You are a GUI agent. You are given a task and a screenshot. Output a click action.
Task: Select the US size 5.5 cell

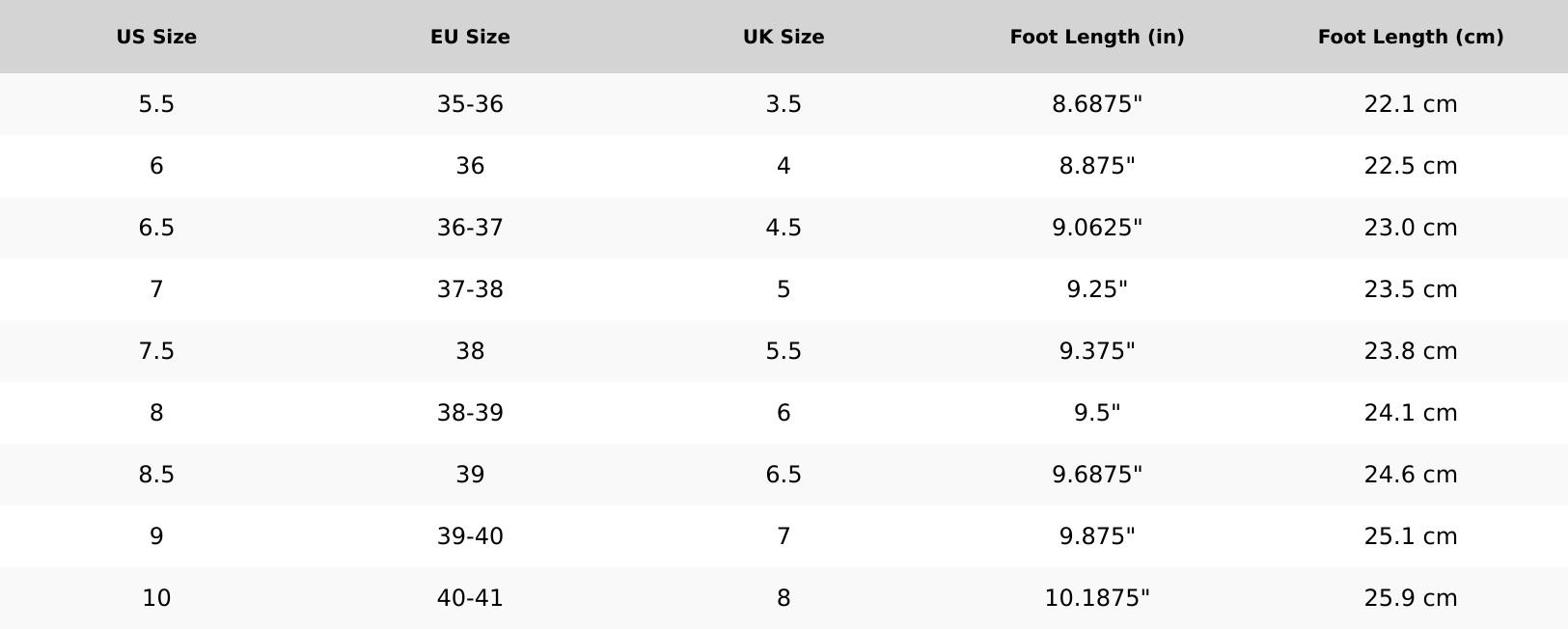156,104
